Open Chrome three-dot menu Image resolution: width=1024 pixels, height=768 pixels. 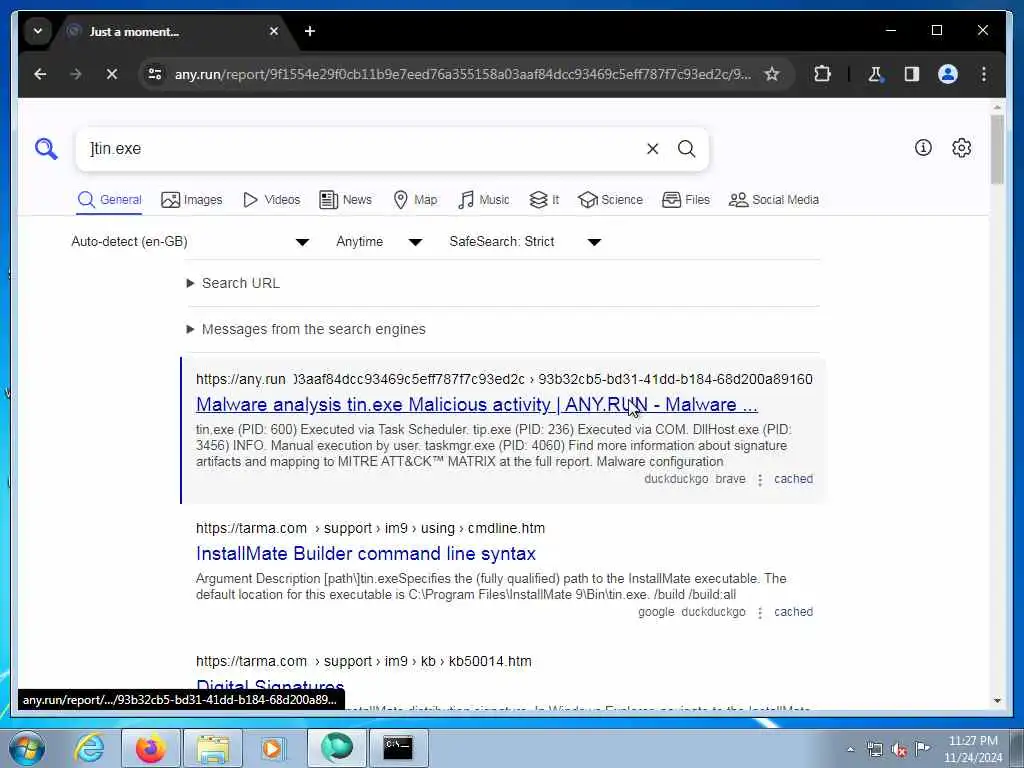(984, 74)
